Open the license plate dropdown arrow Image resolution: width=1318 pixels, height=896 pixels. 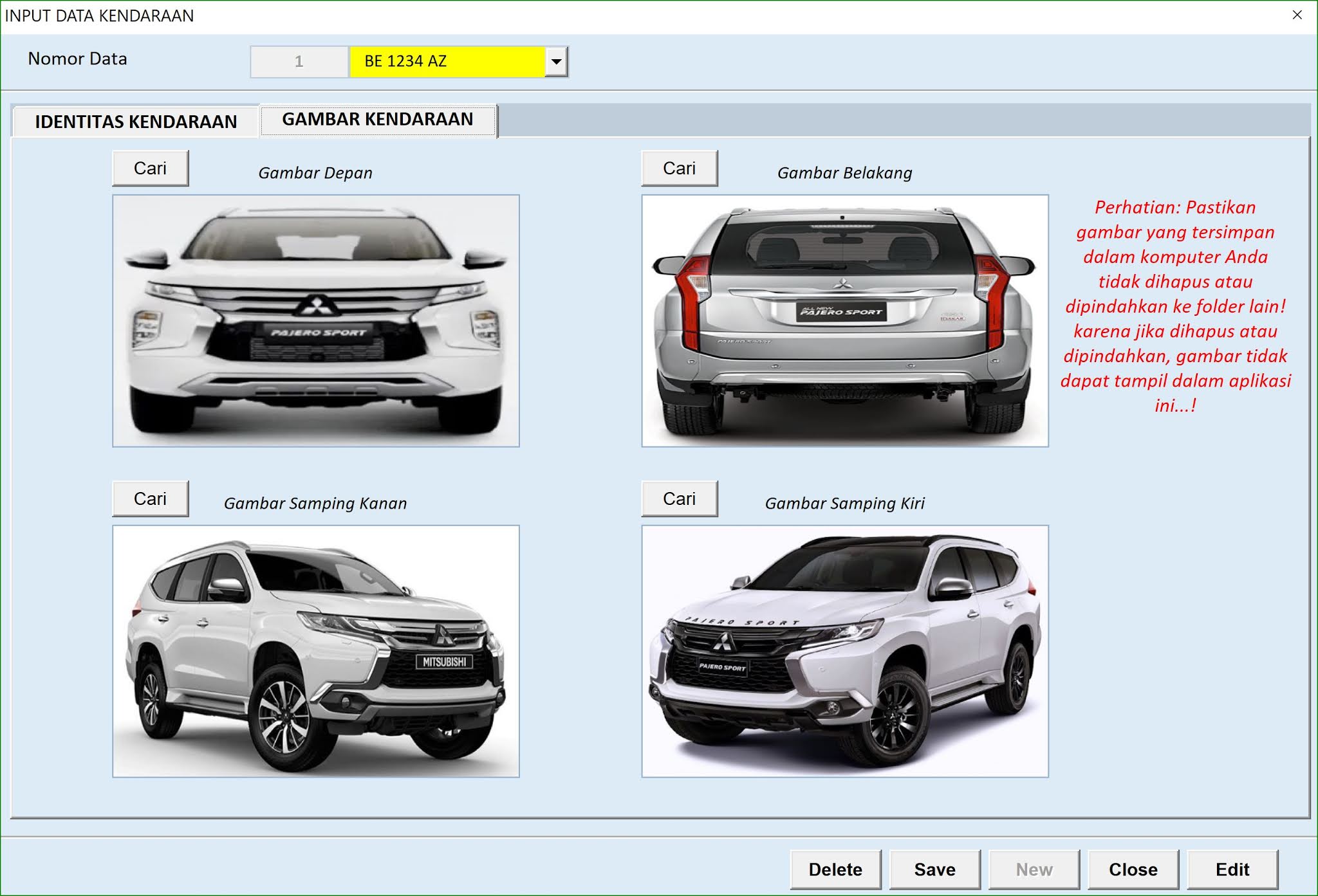556,62
